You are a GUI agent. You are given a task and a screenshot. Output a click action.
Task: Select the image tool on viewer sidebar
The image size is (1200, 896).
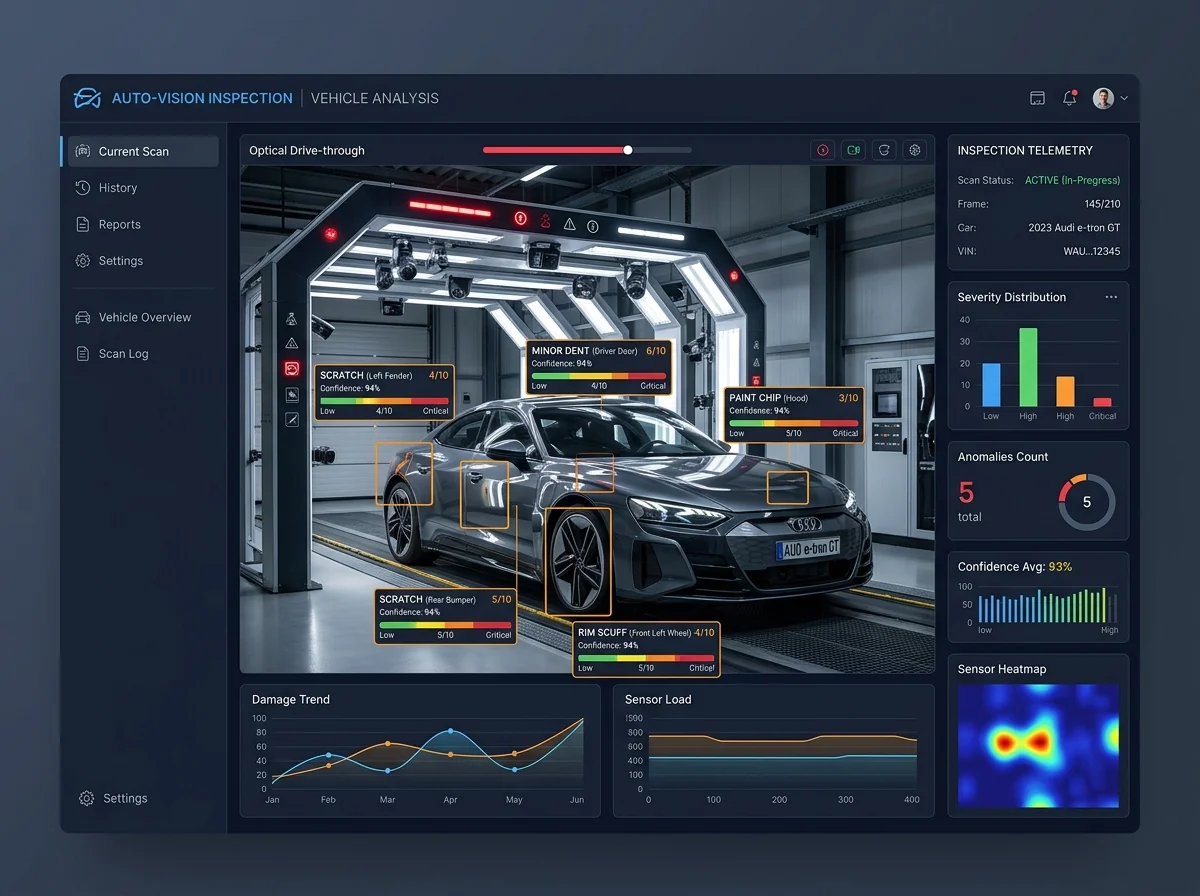pyautogui.click(x=292, y=395)
